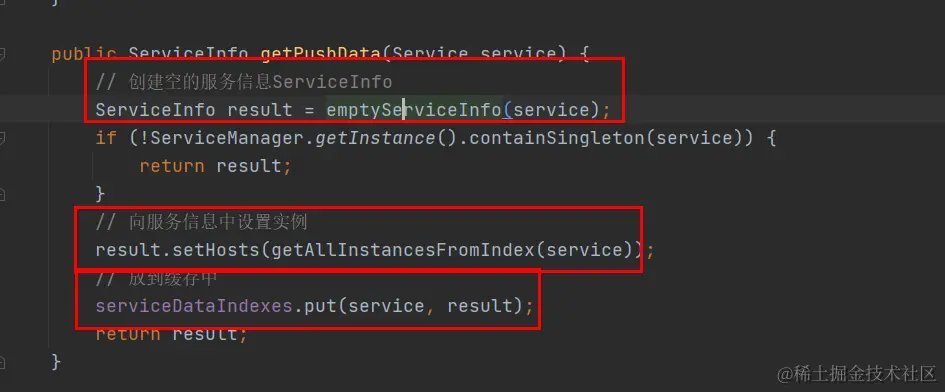Collapse the if block fold marker
The height and width of the screenshot is (392, 945).
click(2, 138)
